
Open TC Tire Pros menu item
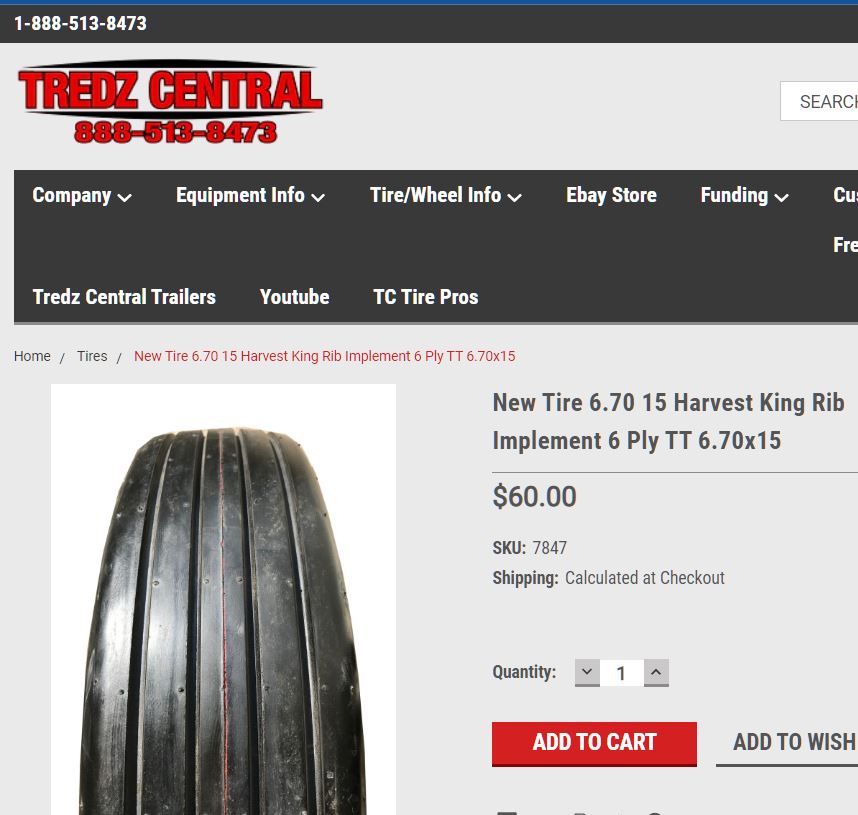[x=426, y=297]
